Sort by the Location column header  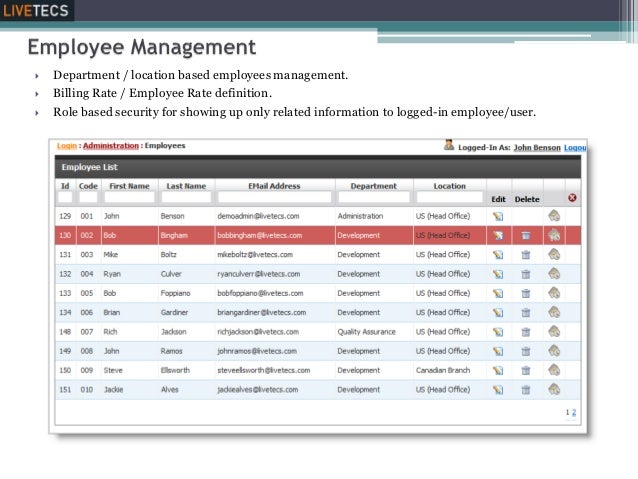click(450, 186)
